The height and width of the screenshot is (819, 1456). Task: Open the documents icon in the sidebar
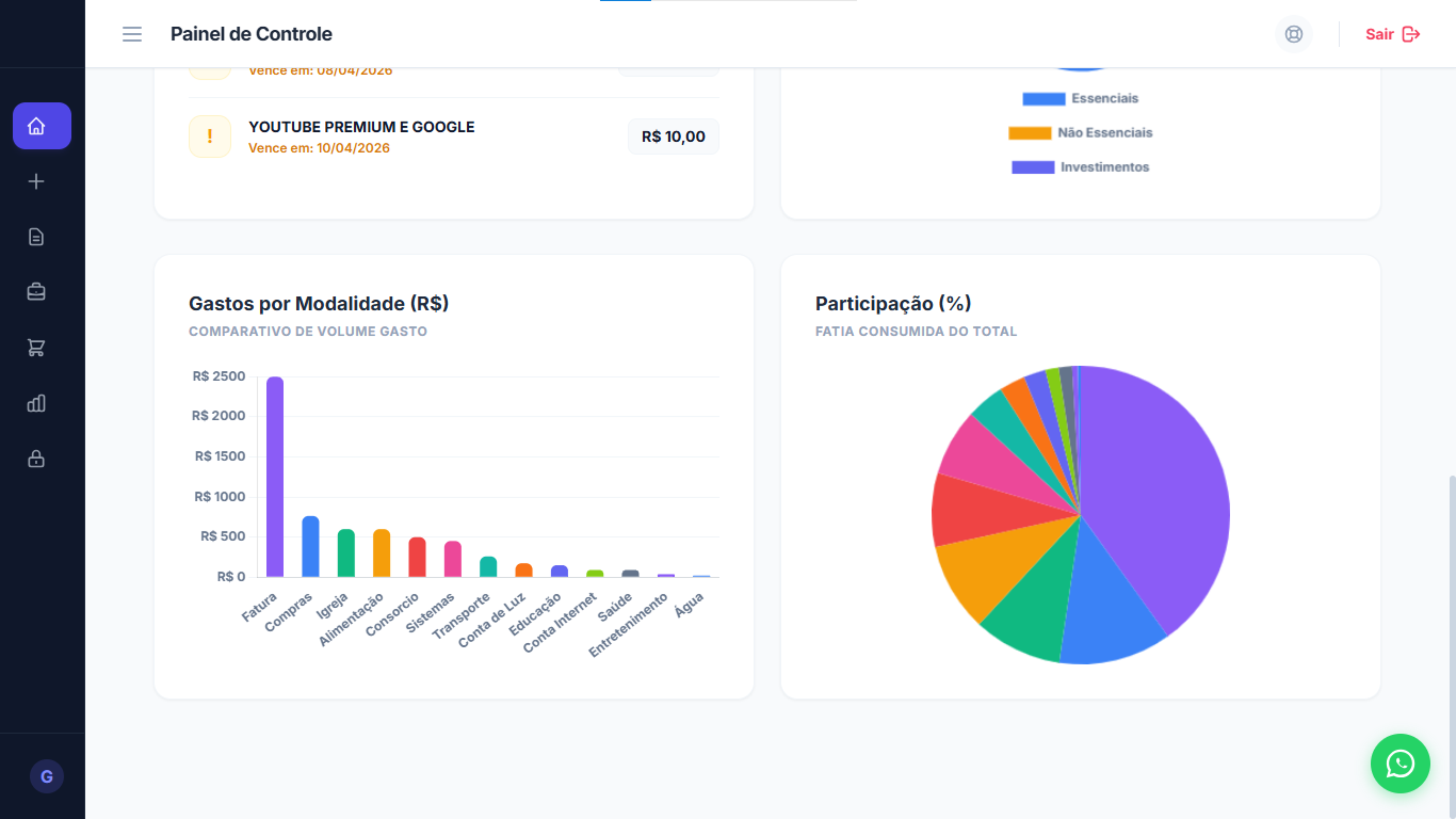[x=36, y=237]
